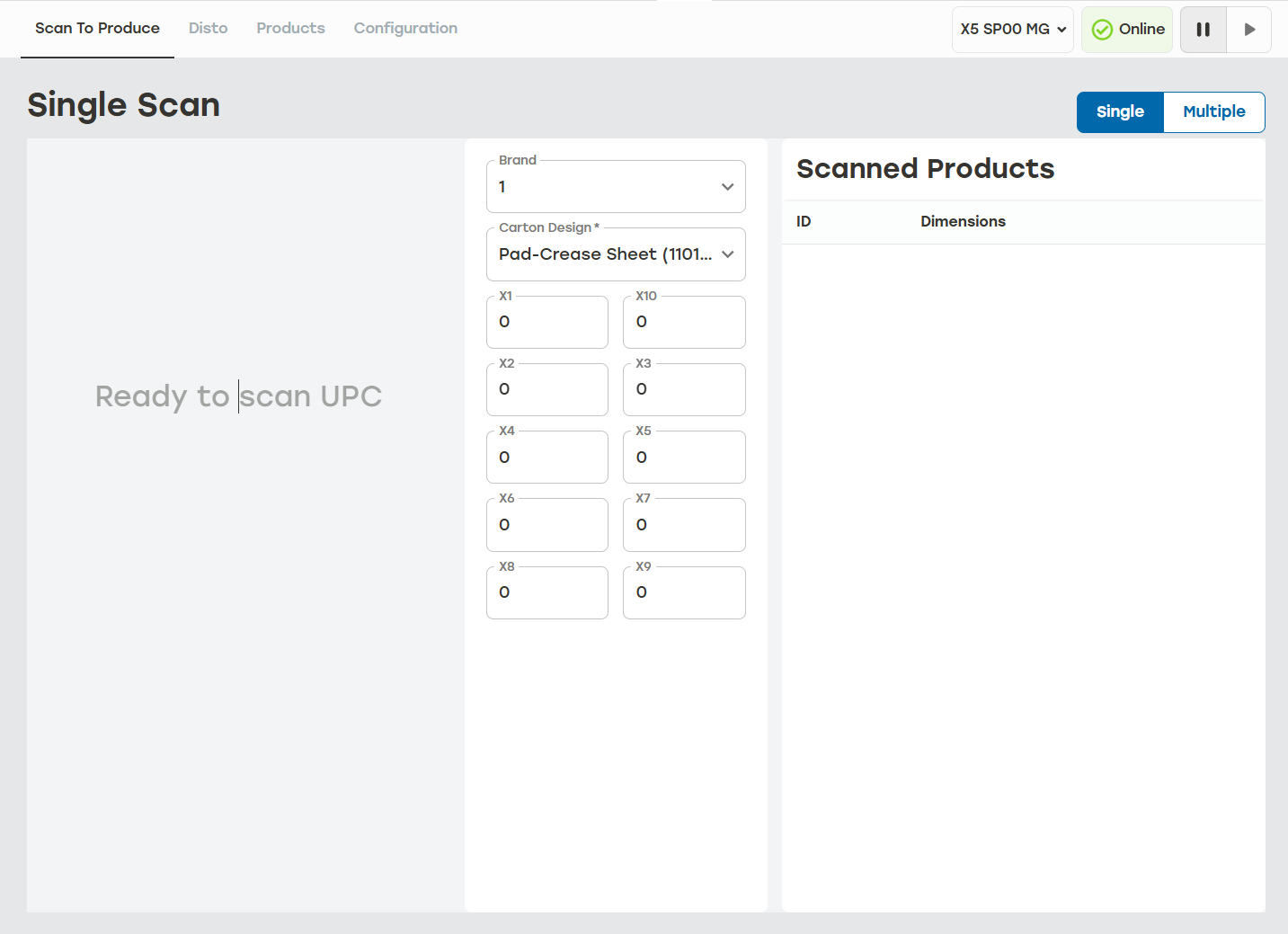Pause the machine with the pause icon
This screenshot has width=1288, height=934.
click(1203, 30)
